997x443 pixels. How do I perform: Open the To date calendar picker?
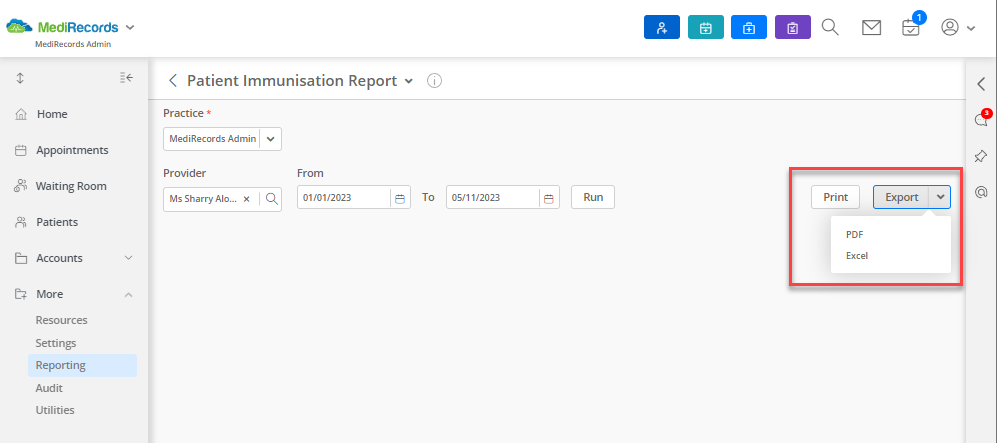point(549,199)
